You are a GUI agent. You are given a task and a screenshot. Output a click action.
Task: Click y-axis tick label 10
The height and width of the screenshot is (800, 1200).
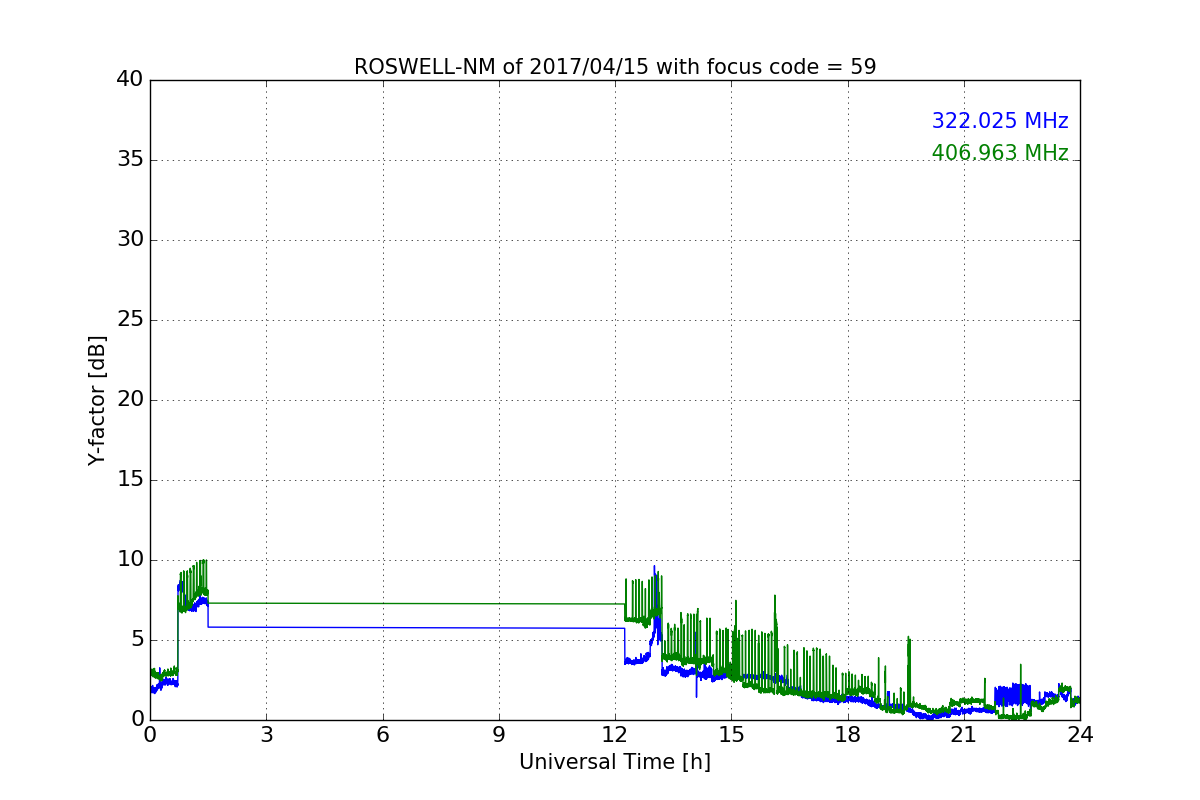[130, 560]
